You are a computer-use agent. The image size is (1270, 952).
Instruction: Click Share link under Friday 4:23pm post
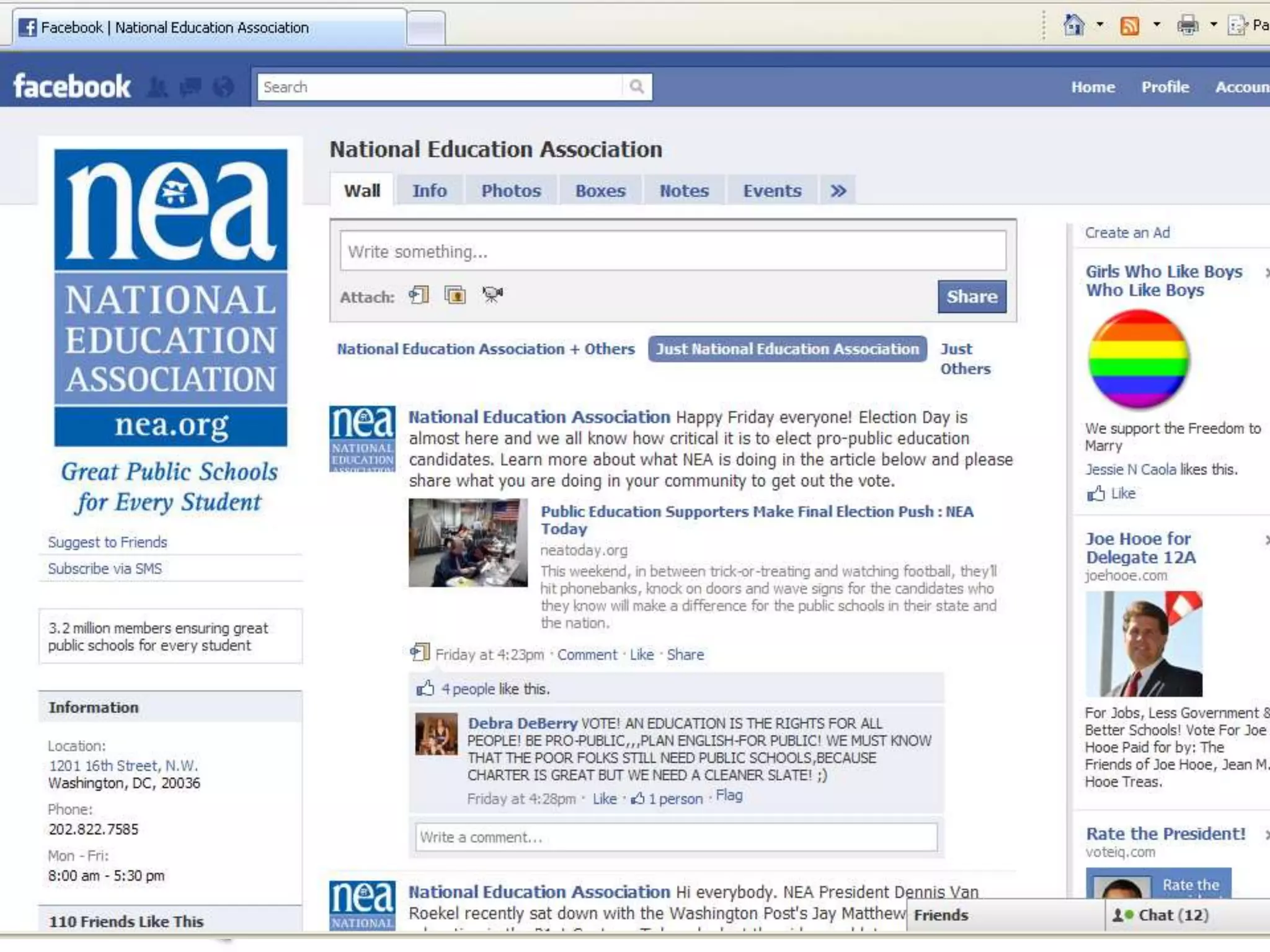[685, 654]
